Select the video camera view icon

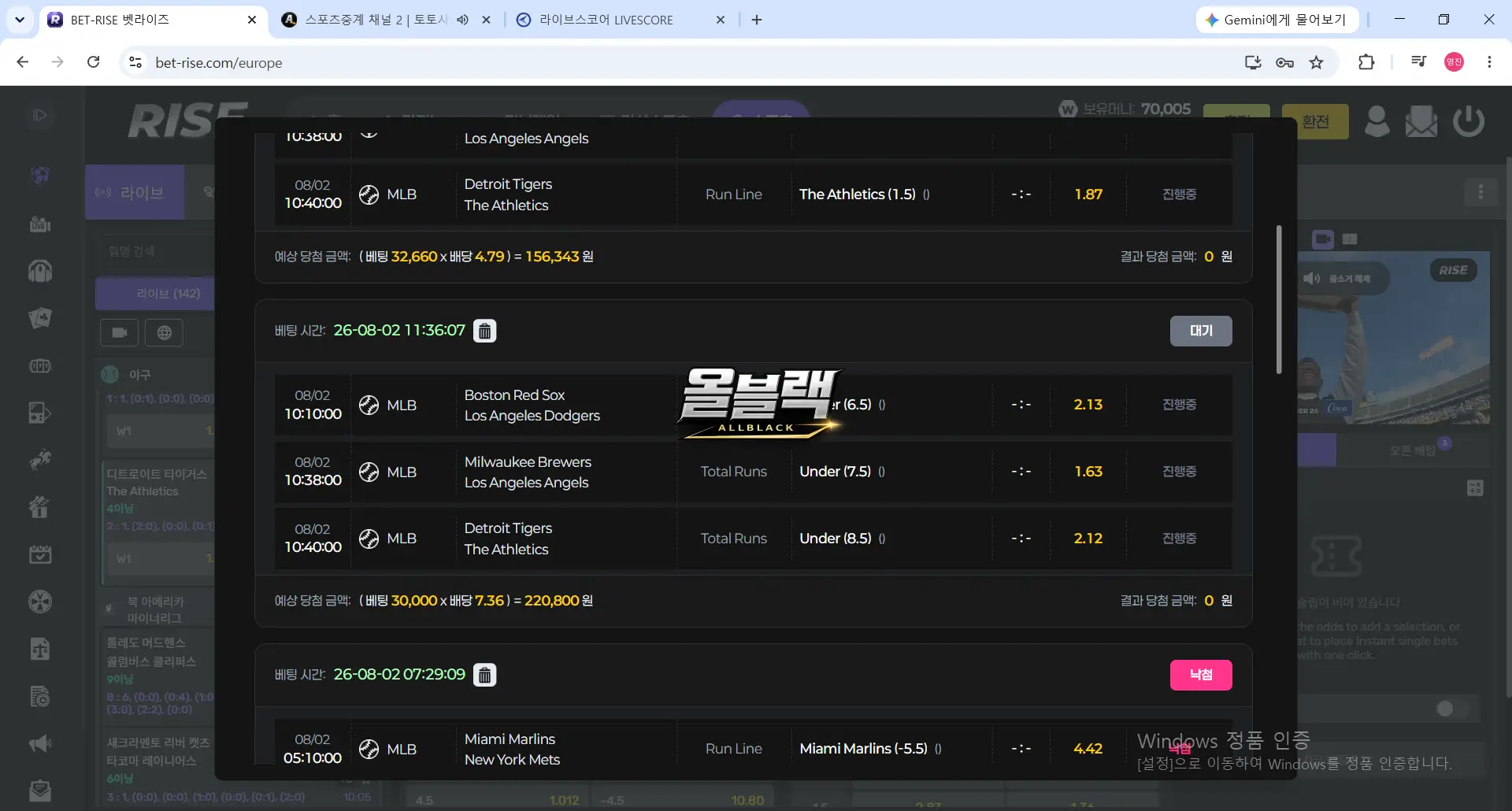[1323, 239]
